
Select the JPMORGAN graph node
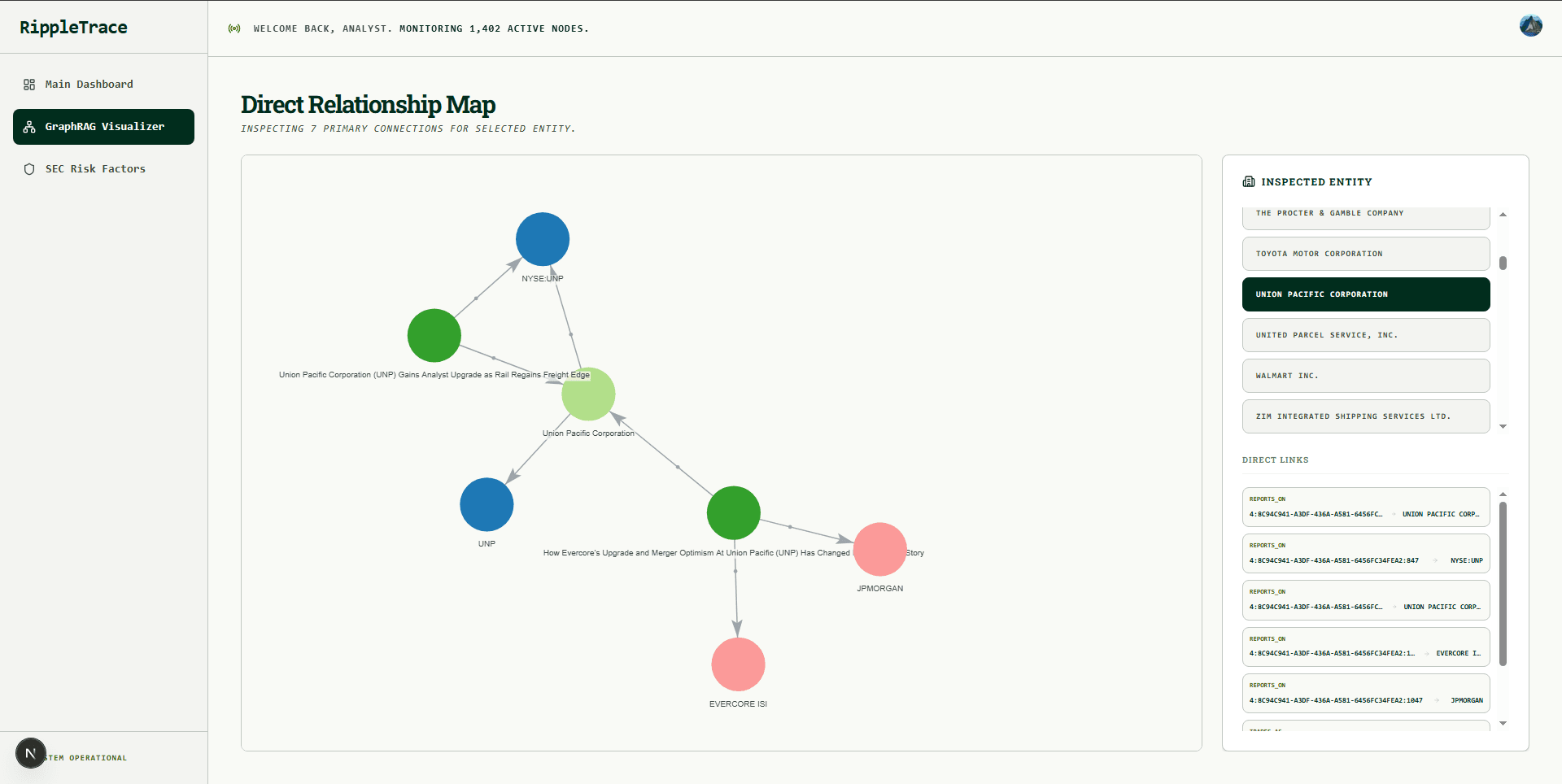point(879,550)
